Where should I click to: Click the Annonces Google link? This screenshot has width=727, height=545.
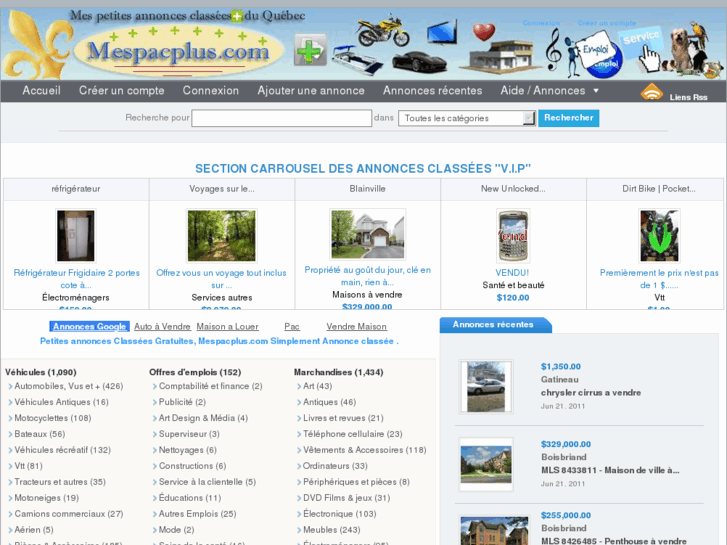(x=89, y=327)
